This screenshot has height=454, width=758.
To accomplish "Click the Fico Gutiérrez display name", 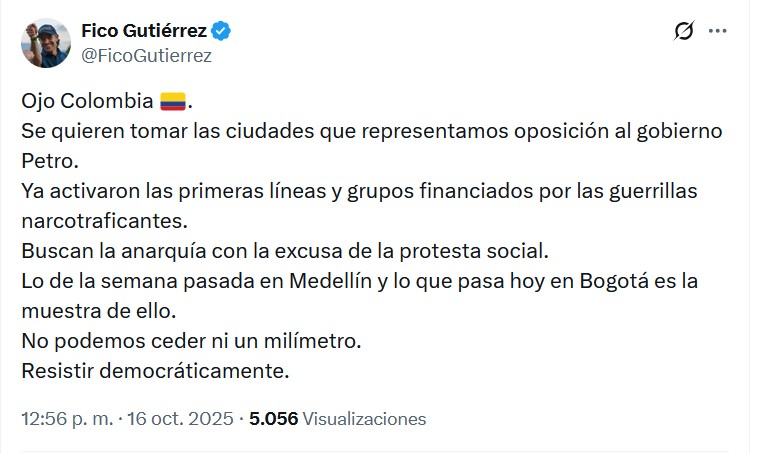I will click(x=144, y=32).
